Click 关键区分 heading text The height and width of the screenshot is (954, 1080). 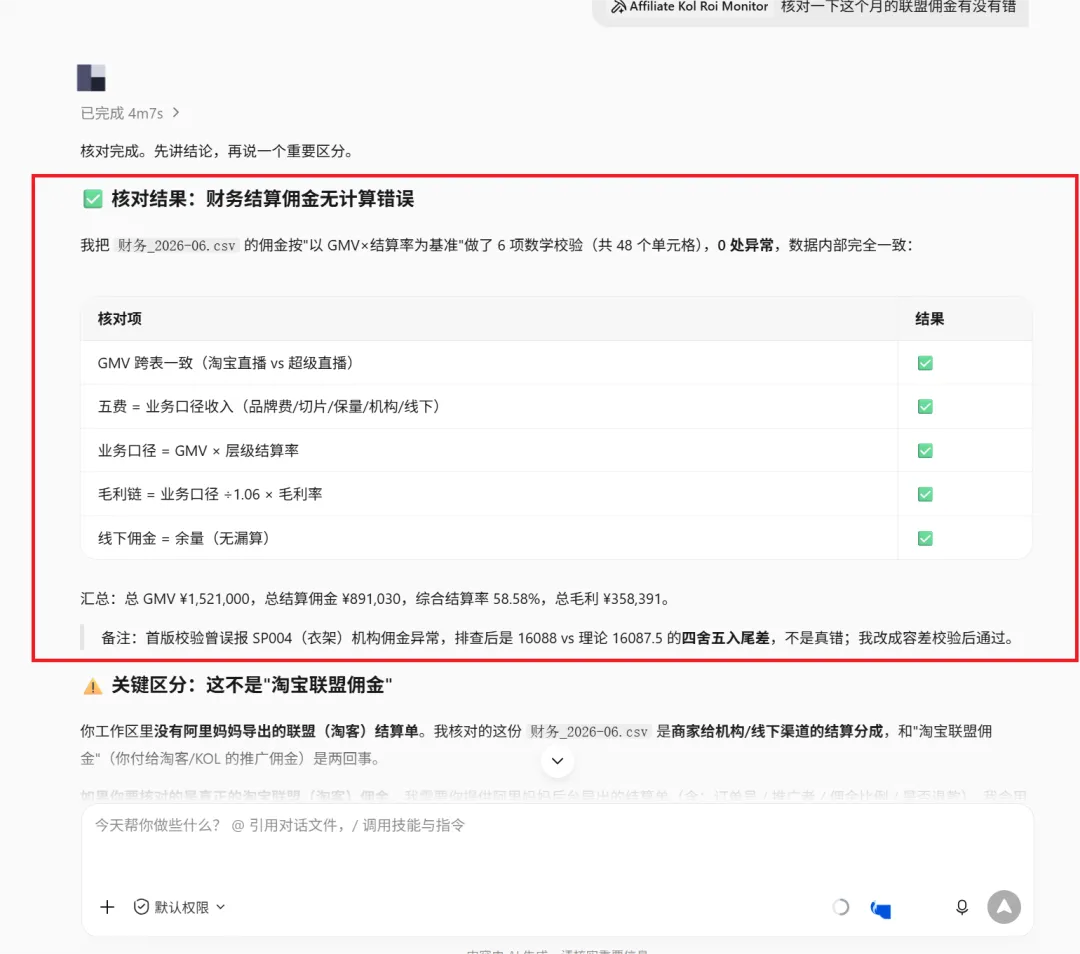coord(251,685)
